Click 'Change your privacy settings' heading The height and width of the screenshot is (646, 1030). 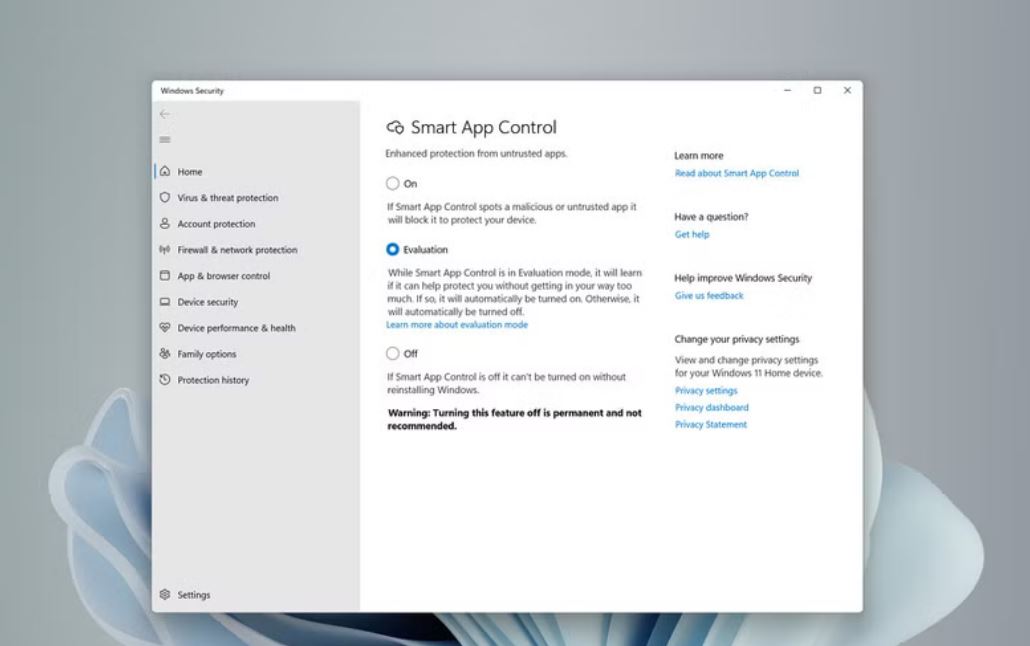pos(736,339)
